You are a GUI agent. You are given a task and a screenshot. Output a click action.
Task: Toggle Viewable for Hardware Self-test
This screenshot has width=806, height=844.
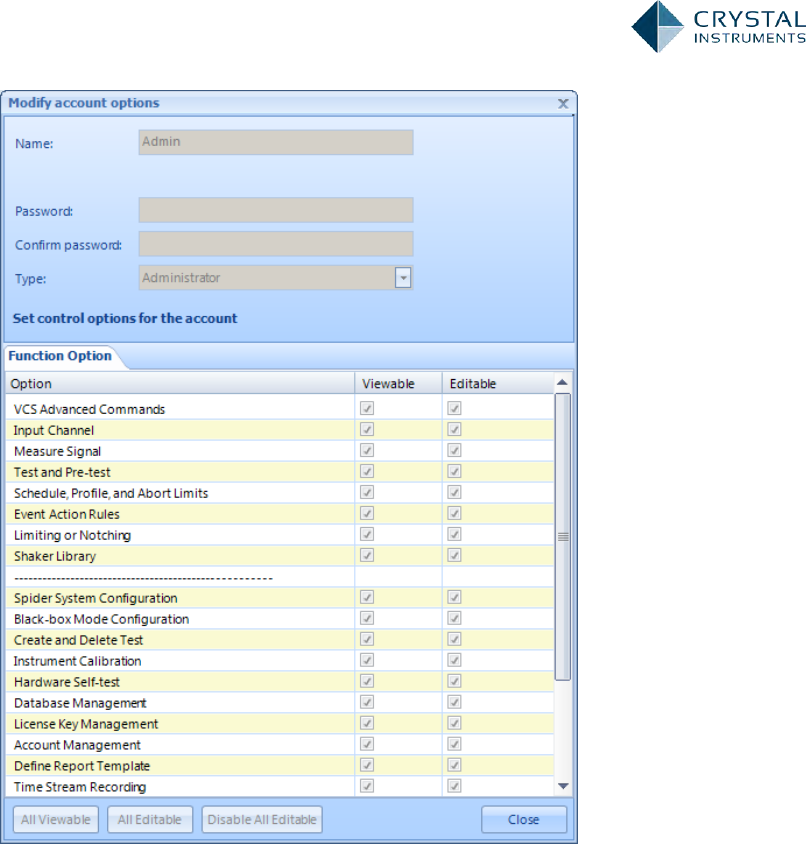point(367,681)
